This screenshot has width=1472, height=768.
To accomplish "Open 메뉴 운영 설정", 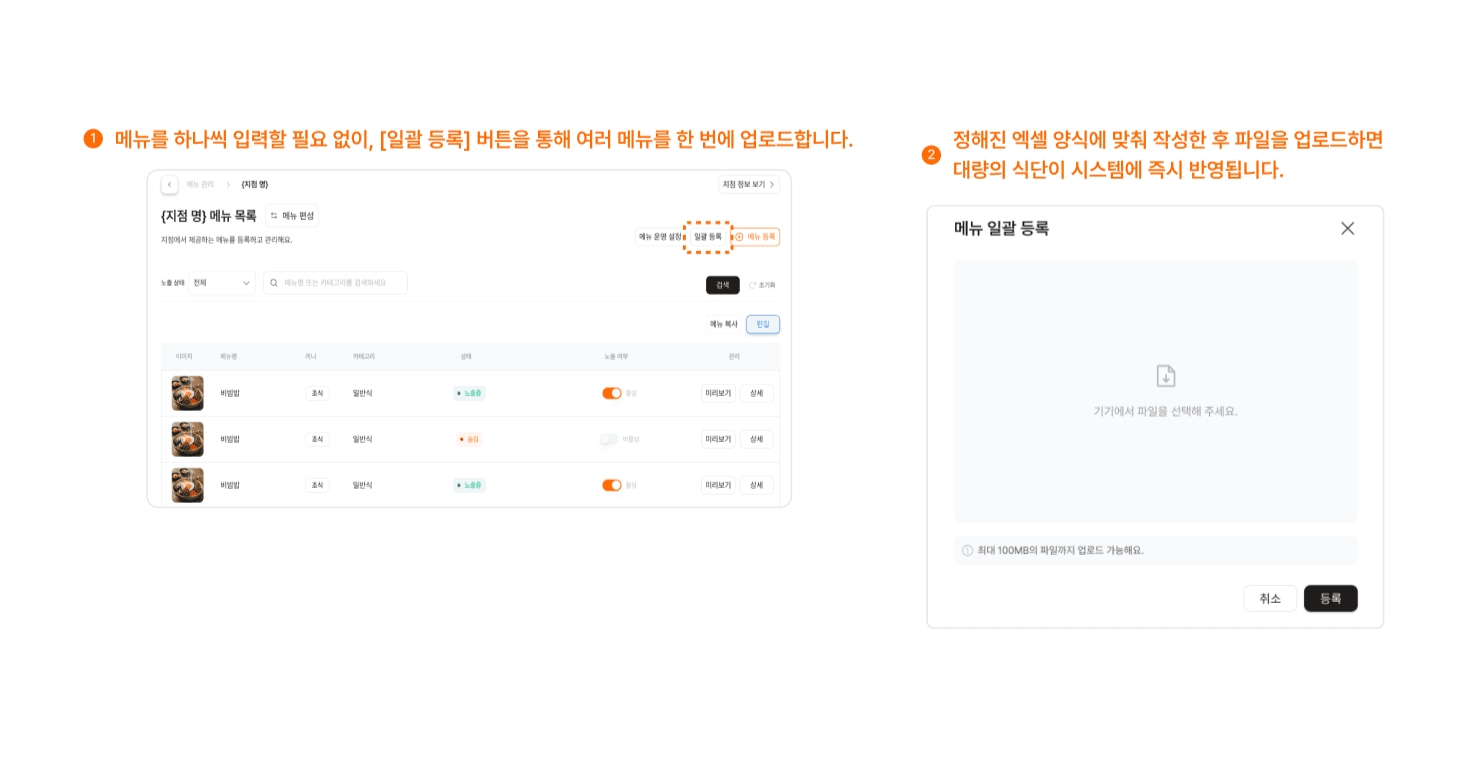I will [660, 237].
